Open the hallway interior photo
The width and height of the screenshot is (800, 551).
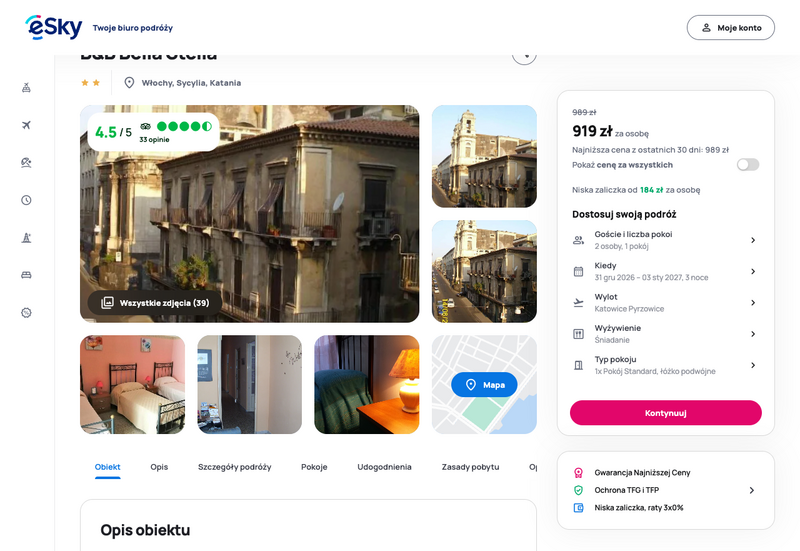(249, 384)
